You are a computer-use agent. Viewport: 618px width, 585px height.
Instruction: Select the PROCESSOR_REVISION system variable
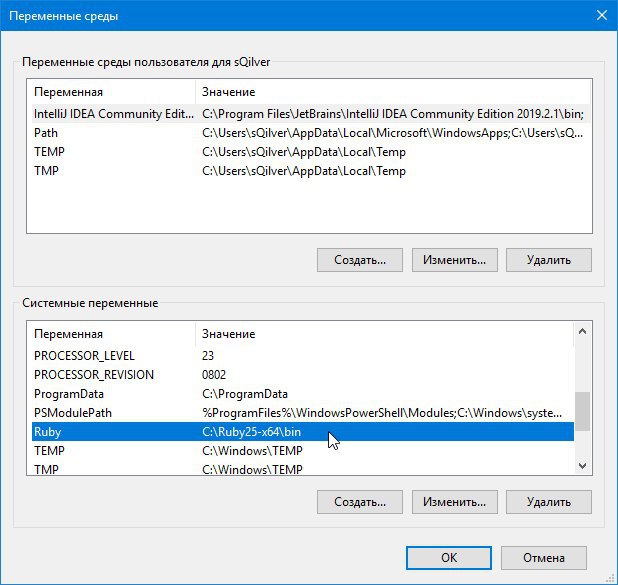pos(303,374)
